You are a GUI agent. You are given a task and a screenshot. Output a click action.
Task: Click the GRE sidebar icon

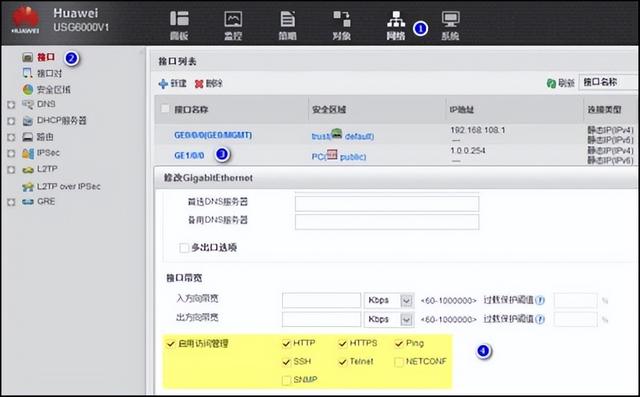point(27,202)
